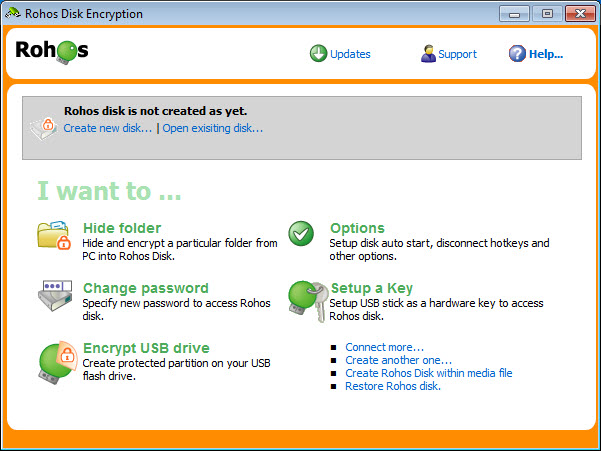
Task: Click the Create another one link
Action: click(x=398, y=360)
